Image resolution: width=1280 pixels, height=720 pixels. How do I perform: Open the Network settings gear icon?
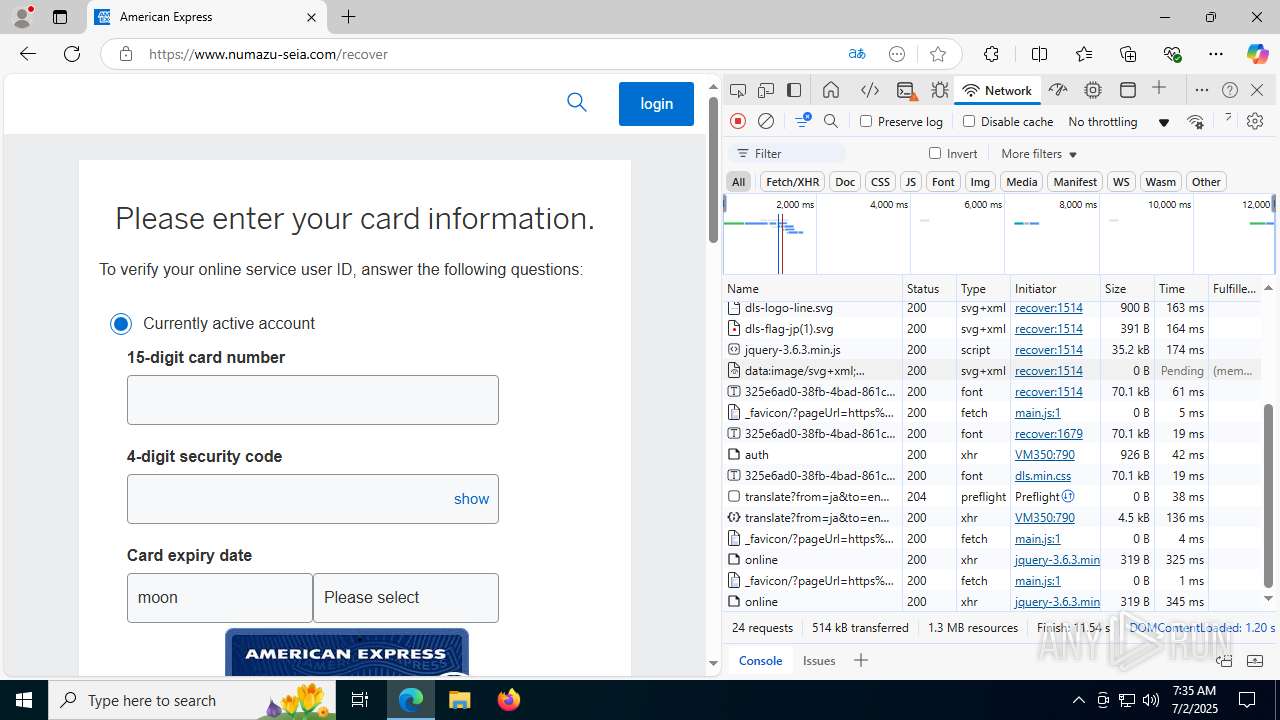coord(1255,121)
